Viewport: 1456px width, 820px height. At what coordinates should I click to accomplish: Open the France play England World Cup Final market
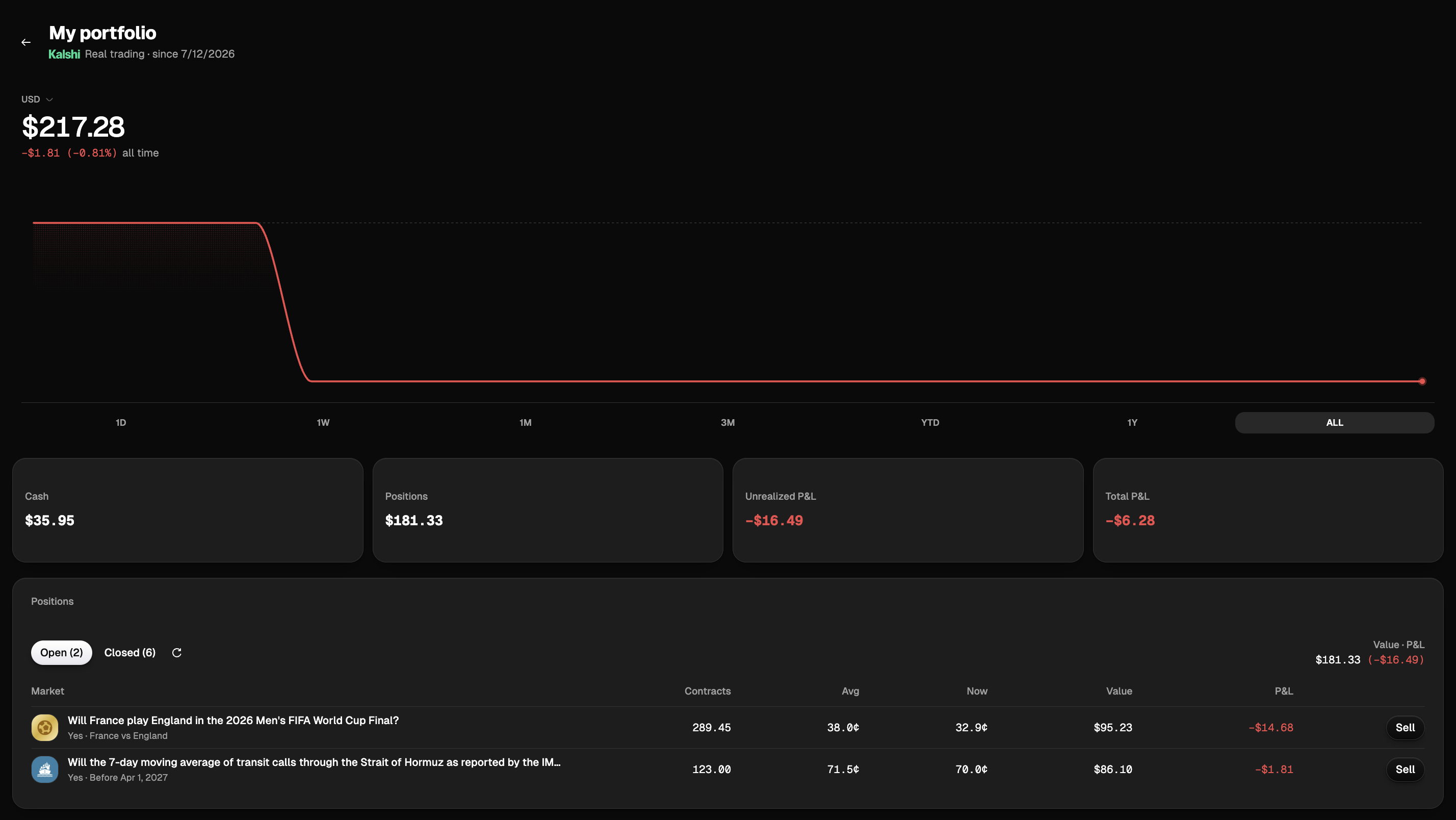233,721
